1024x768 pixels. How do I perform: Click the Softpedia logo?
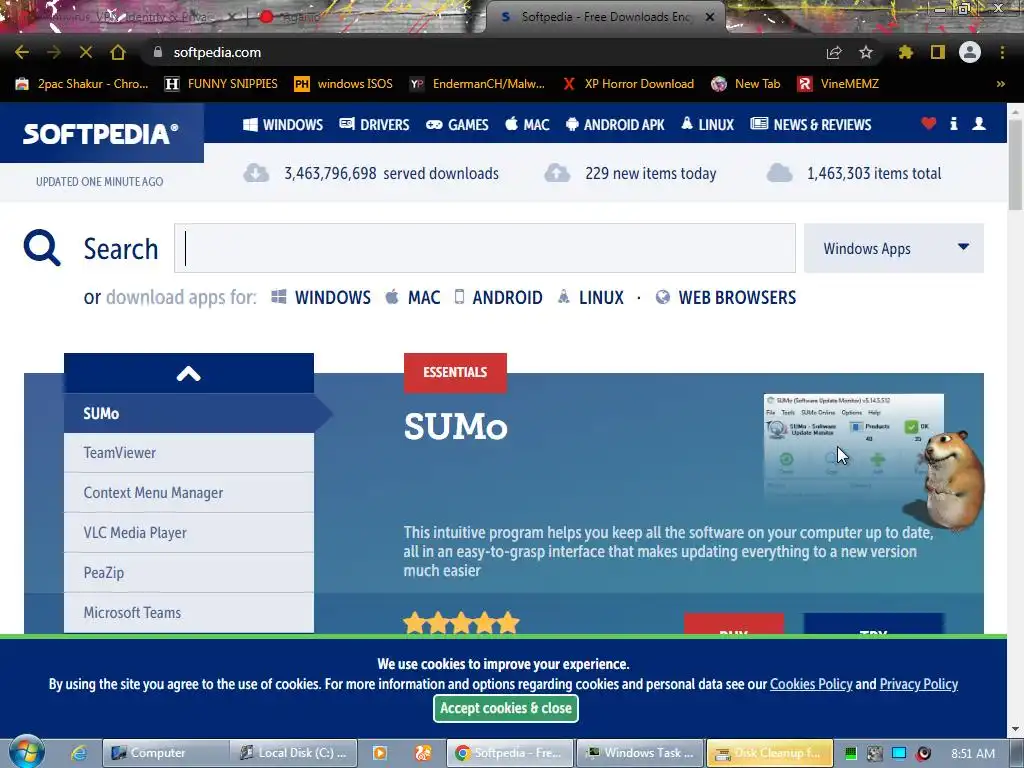coord(101,133)
